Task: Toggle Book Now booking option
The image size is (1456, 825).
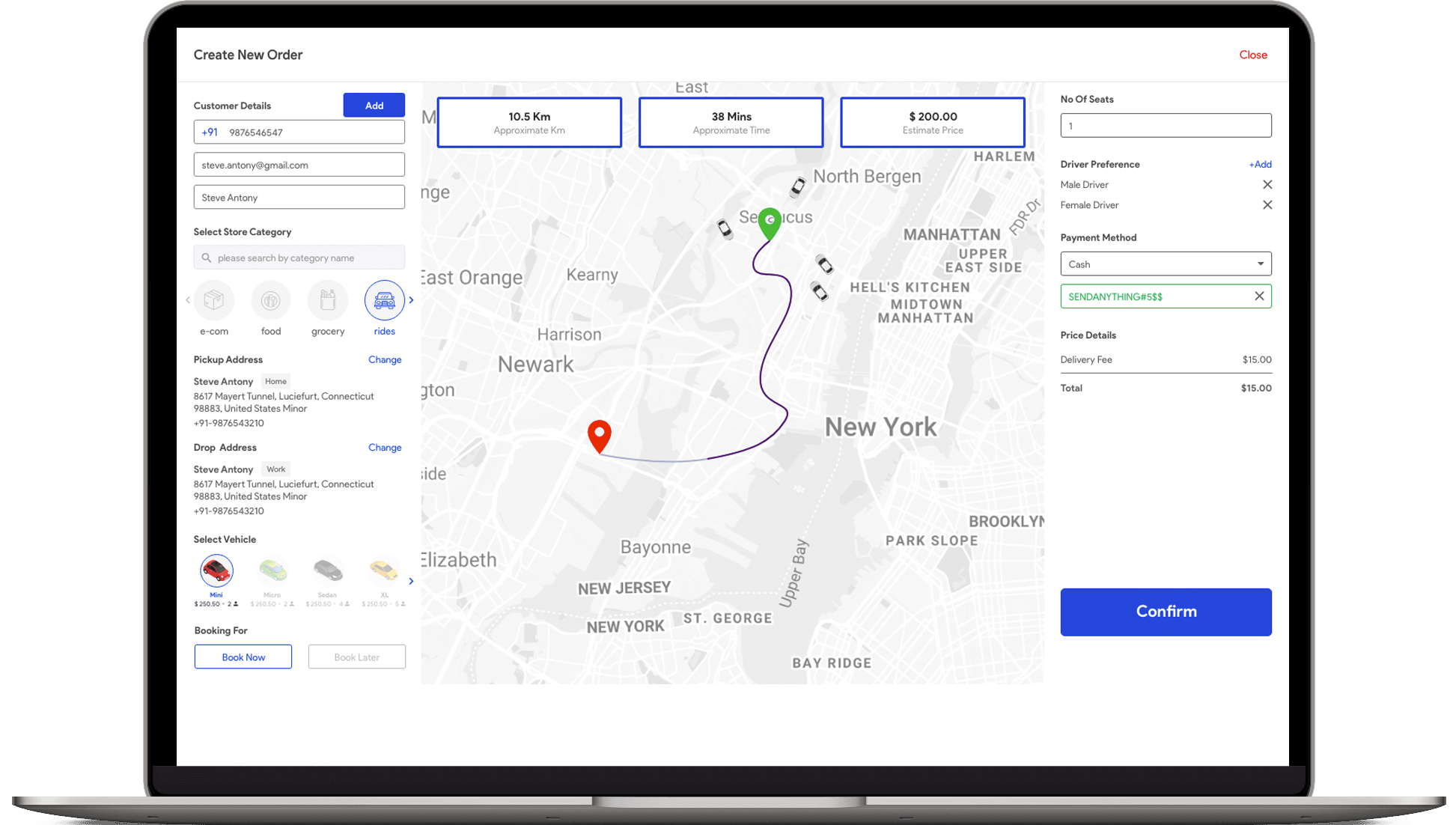Action: 244,656
